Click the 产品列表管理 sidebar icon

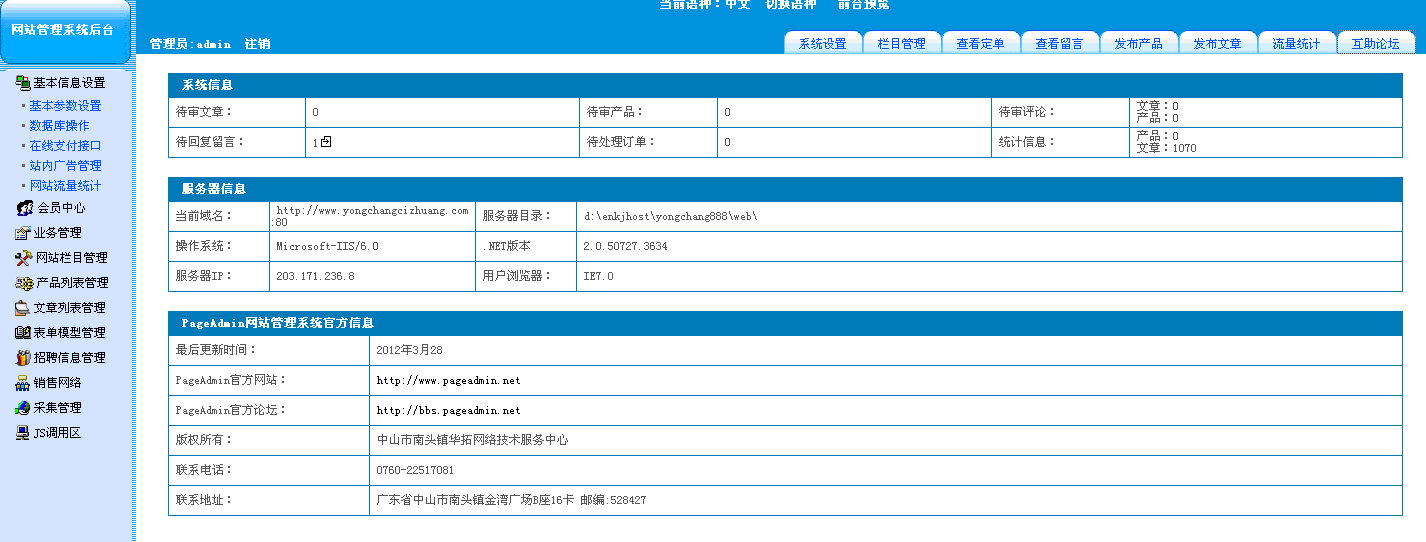24,283
